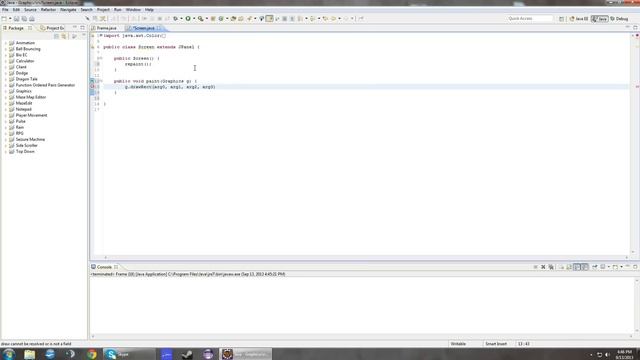
Task: Open Google Chrome from the taskbar
Action: [92, 354]
